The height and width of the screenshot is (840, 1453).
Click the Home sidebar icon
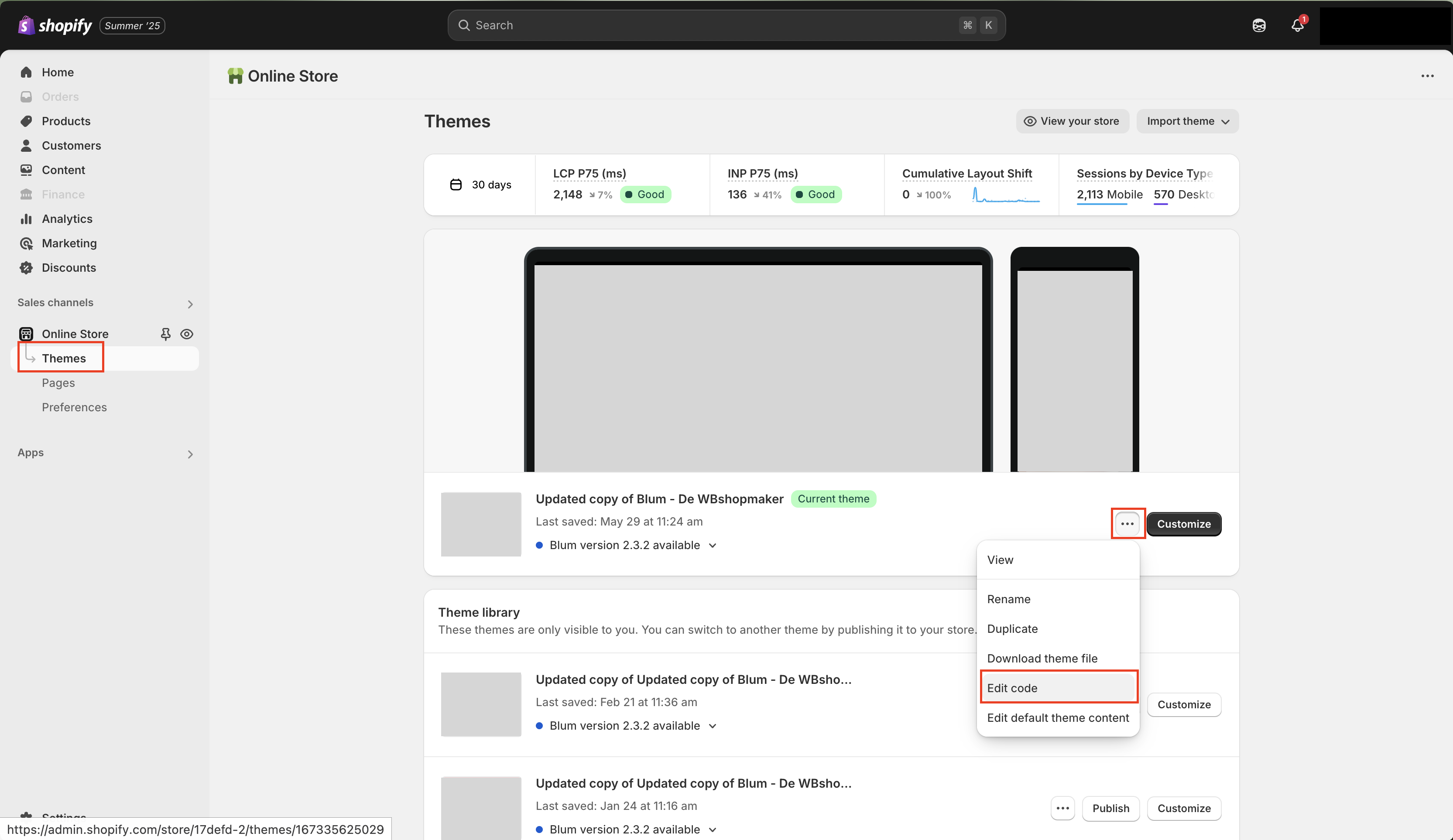click(26, 72)
